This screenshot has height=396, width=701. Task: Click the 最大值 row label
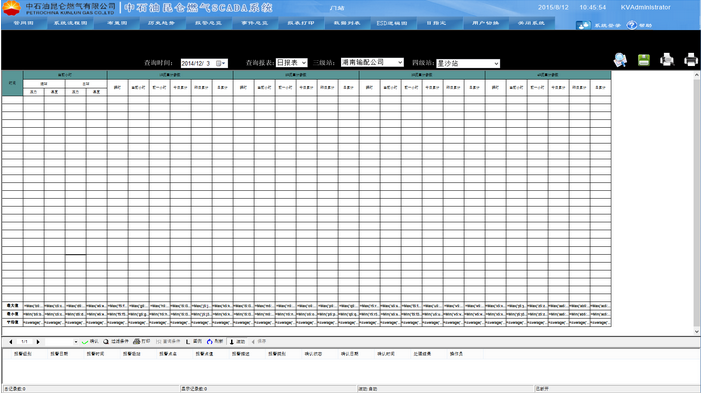point(12,306)
